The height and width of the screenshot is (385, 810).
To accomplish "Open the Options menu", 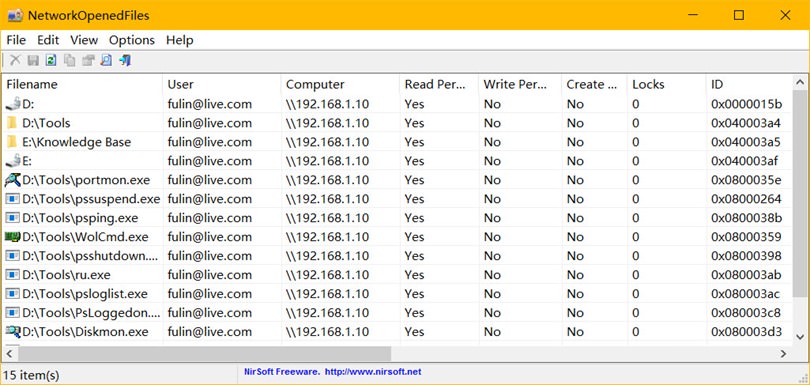I will coord(132,40).
